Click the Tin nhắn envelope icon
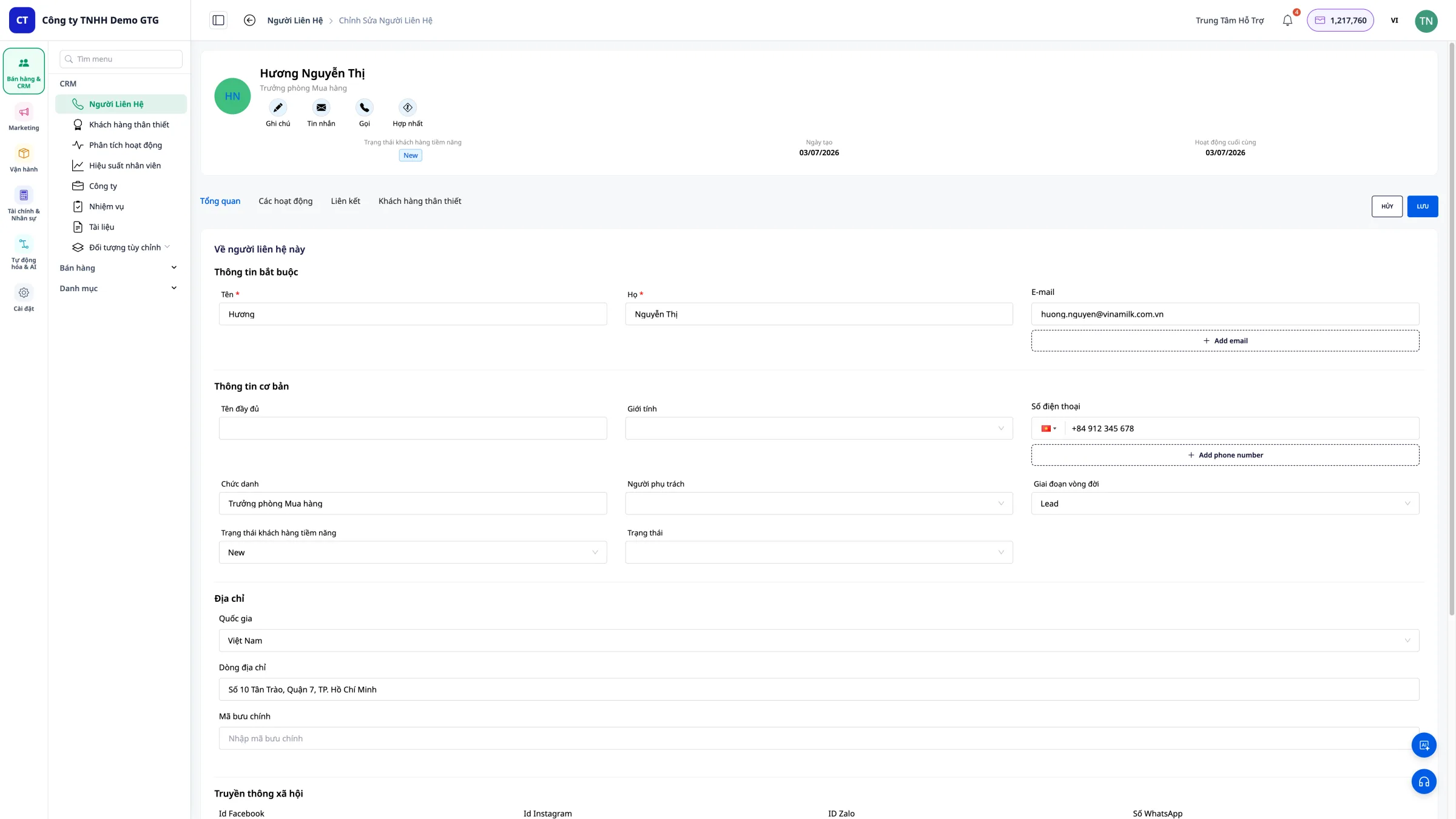1456x819 pixels. [321, 107]
